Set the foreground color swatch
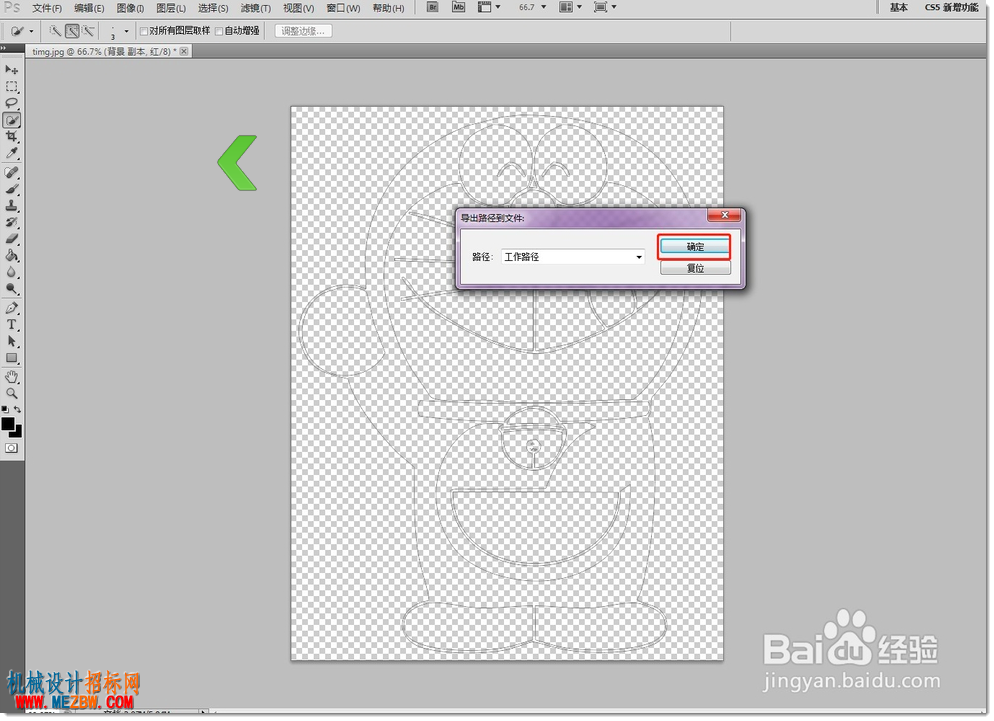 [8, 424]
